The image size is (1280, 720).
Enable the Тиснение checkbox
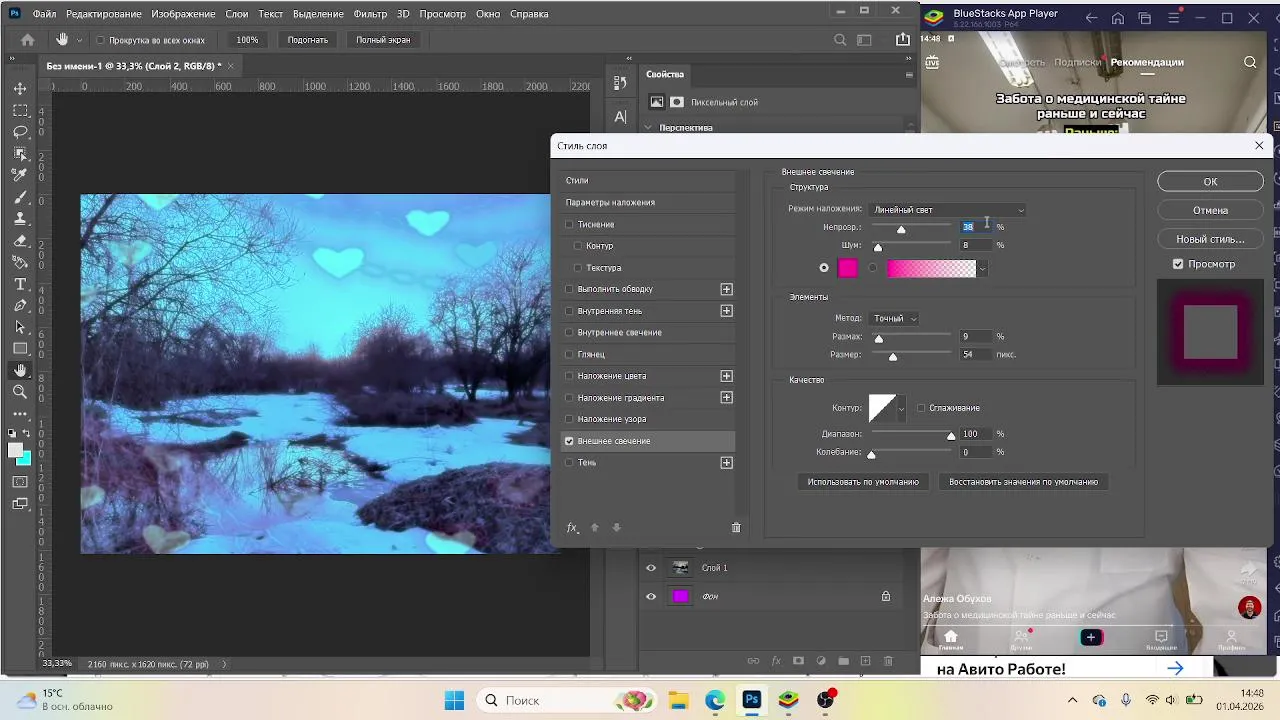(569, 224)
